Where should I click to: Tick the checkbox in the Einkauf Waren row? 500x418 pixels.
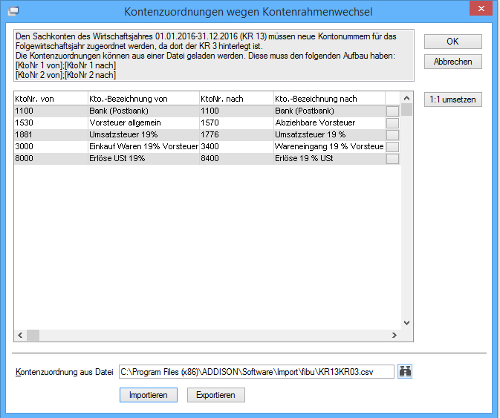(392, 147)
